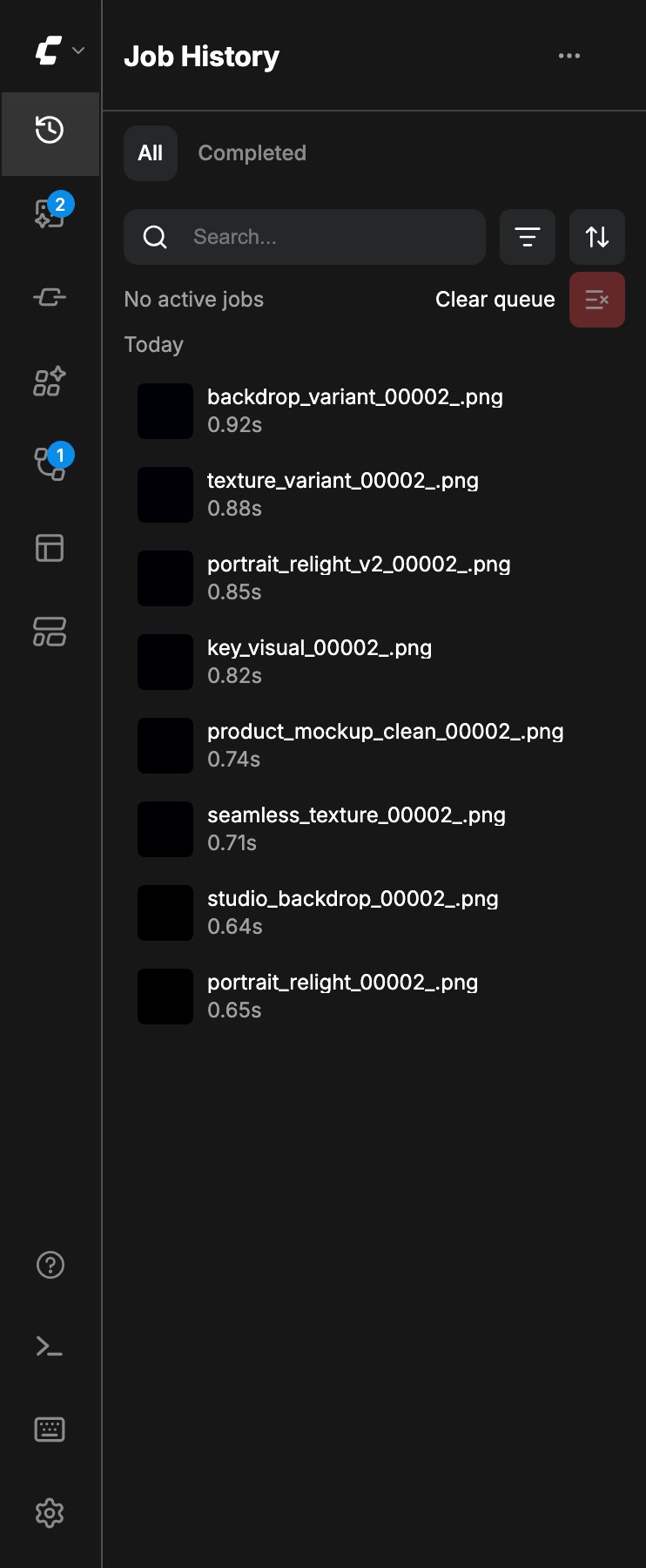This screenshot has width=646, height=1568.
Task: Open the node library sidebar icon
Action: [50, 298]
